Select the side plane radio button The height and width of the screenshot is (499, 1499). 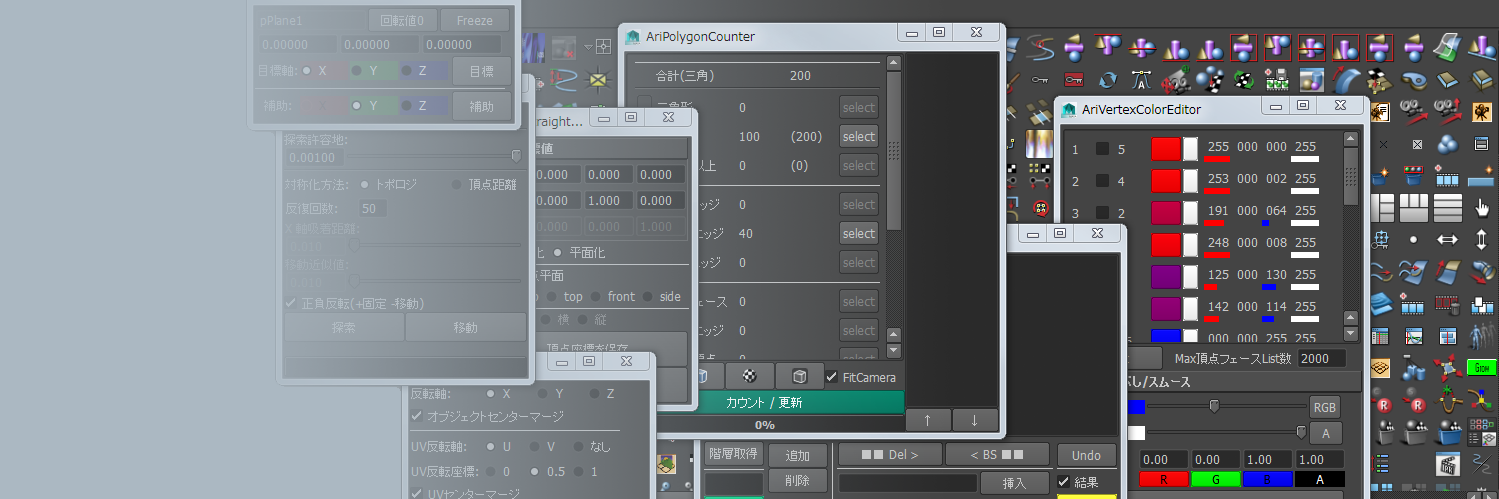[648, 297]
